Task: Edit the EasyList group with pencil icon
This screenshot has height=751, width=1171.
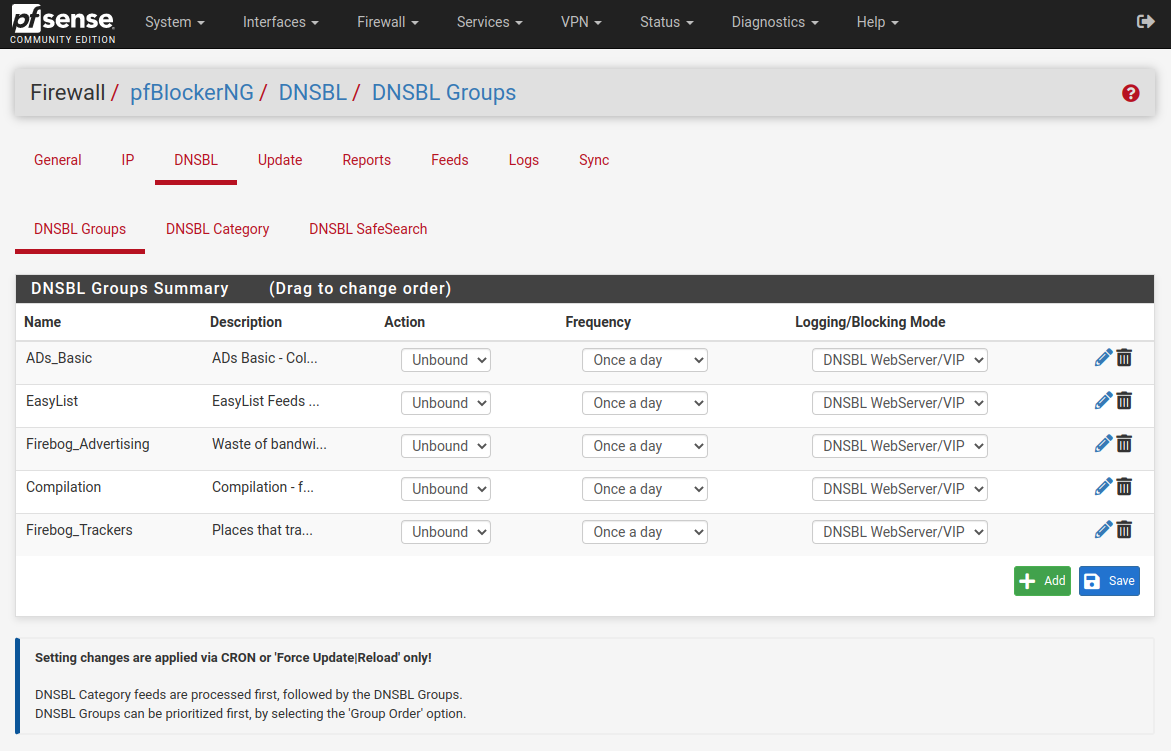Action: [1103, 401]
